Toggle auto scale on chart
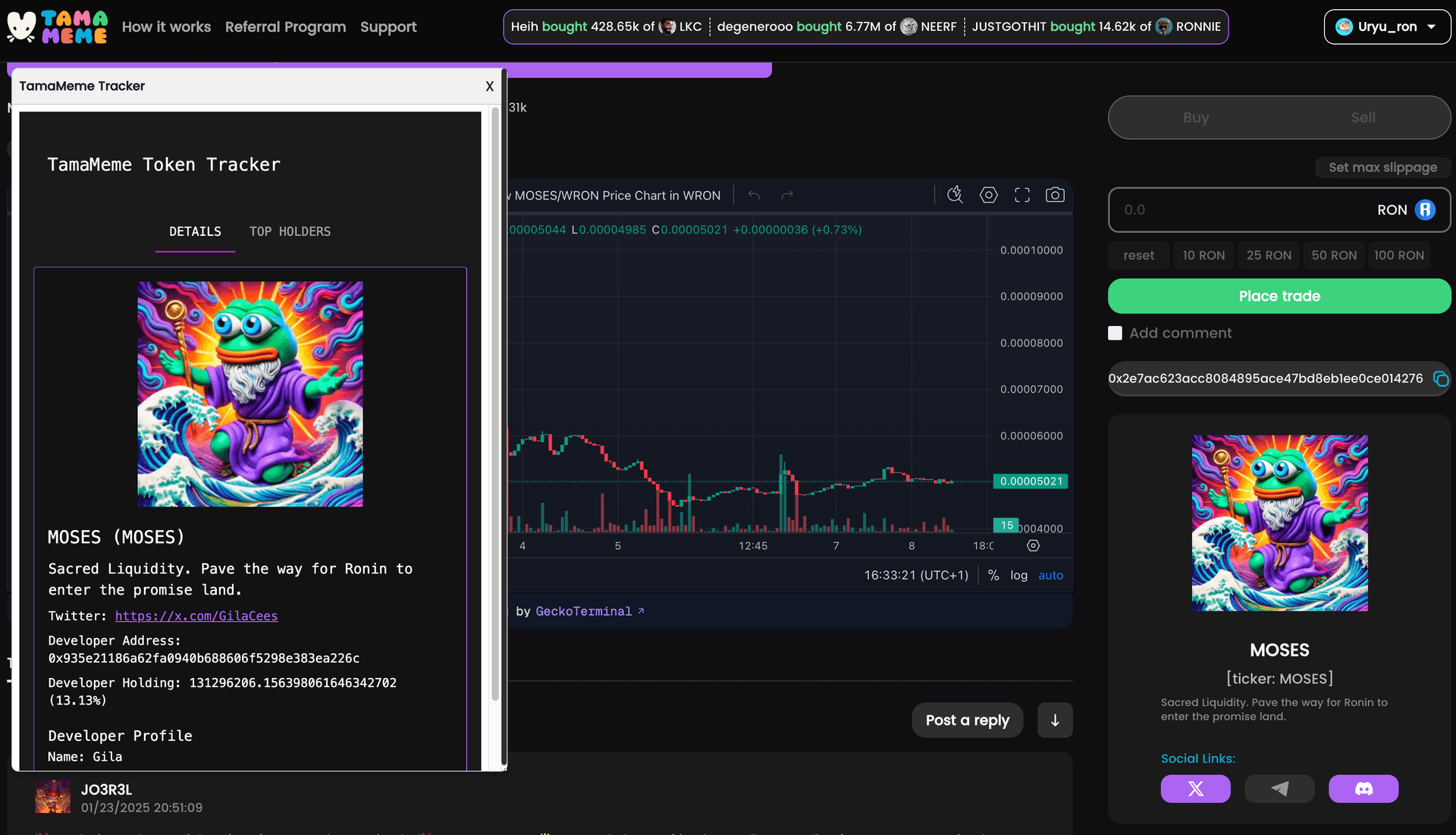 tap(1050, 576)
